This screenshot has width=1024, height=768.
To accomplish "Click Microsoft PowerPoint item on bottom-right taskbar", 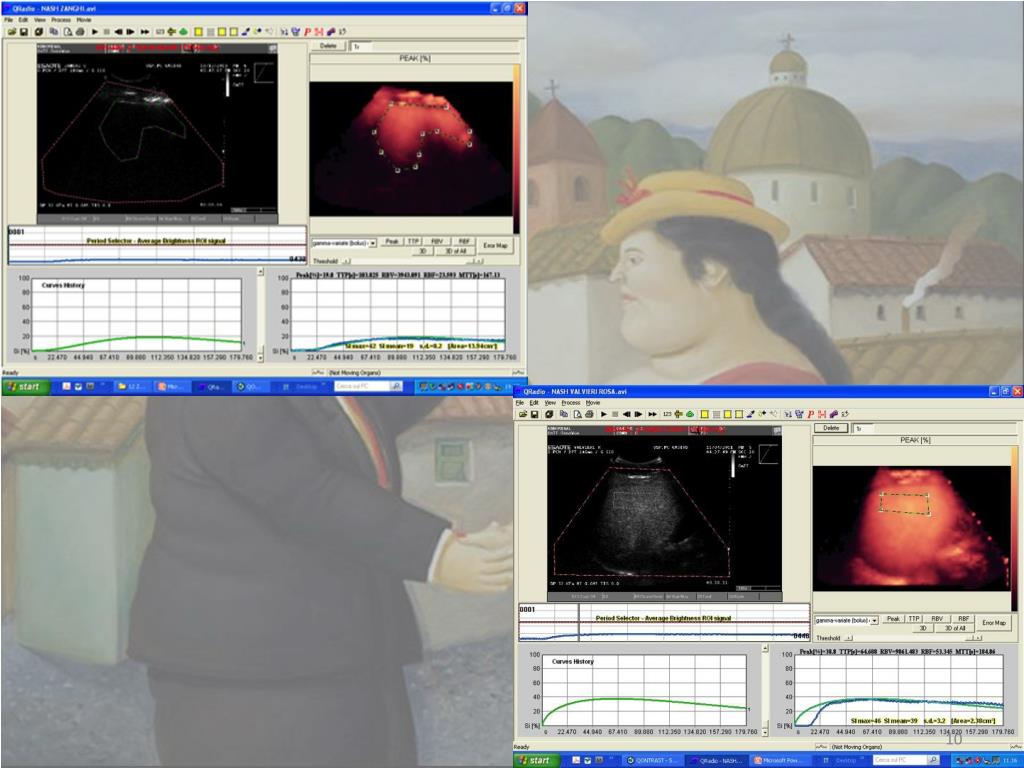I will (x=781, y=760).
